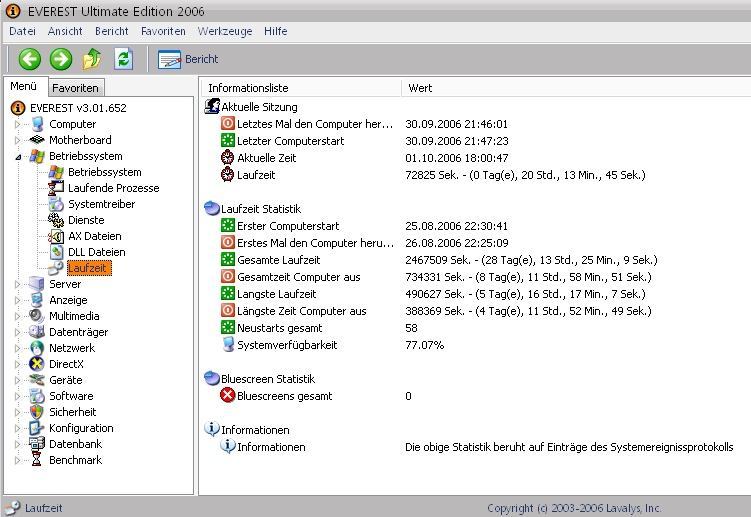Open the Ansicht menu
This screenshot has width=751, height=517.
point(65,31)
